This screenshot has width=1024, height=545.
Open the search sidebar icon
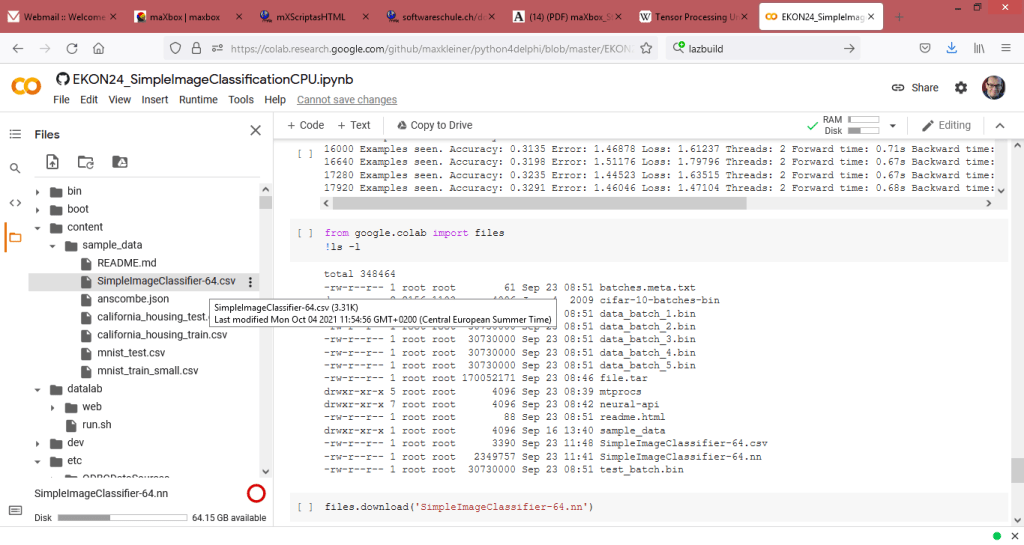click(x=15, y=168)
